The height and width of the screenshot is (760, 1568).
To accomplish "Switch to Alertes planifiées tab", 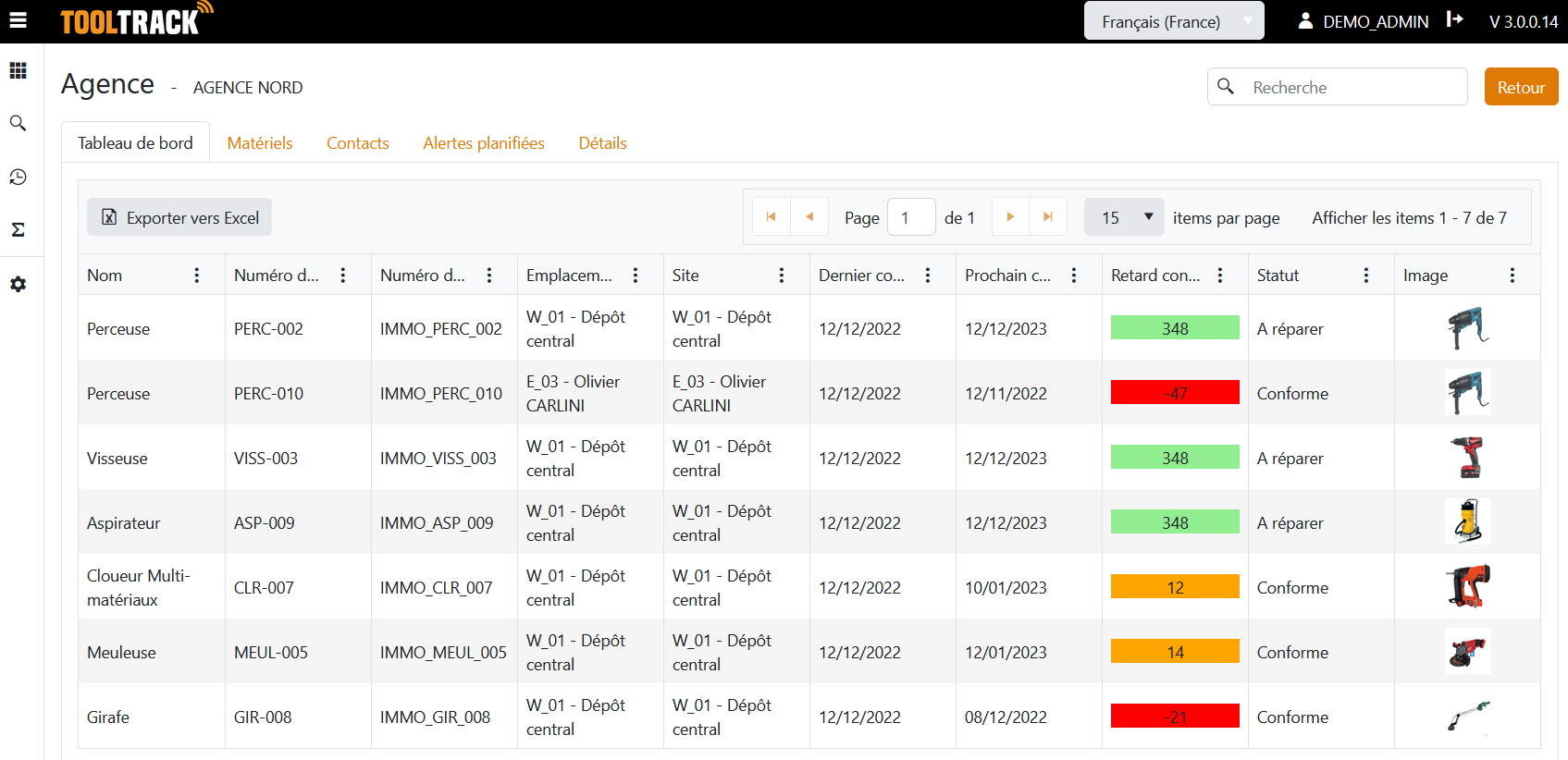I will (x=484, y=143).
